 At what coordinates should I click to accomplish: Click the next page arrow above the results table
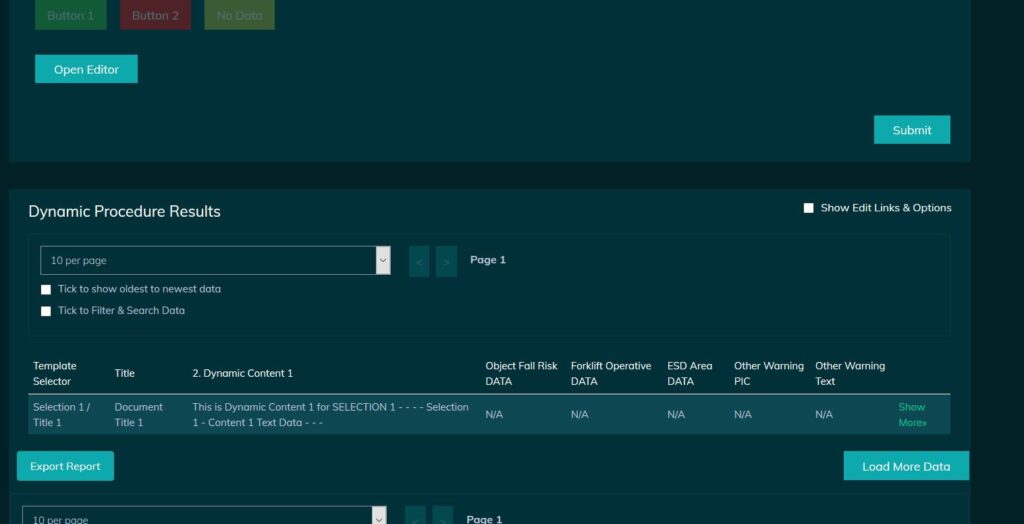[446, 261]
